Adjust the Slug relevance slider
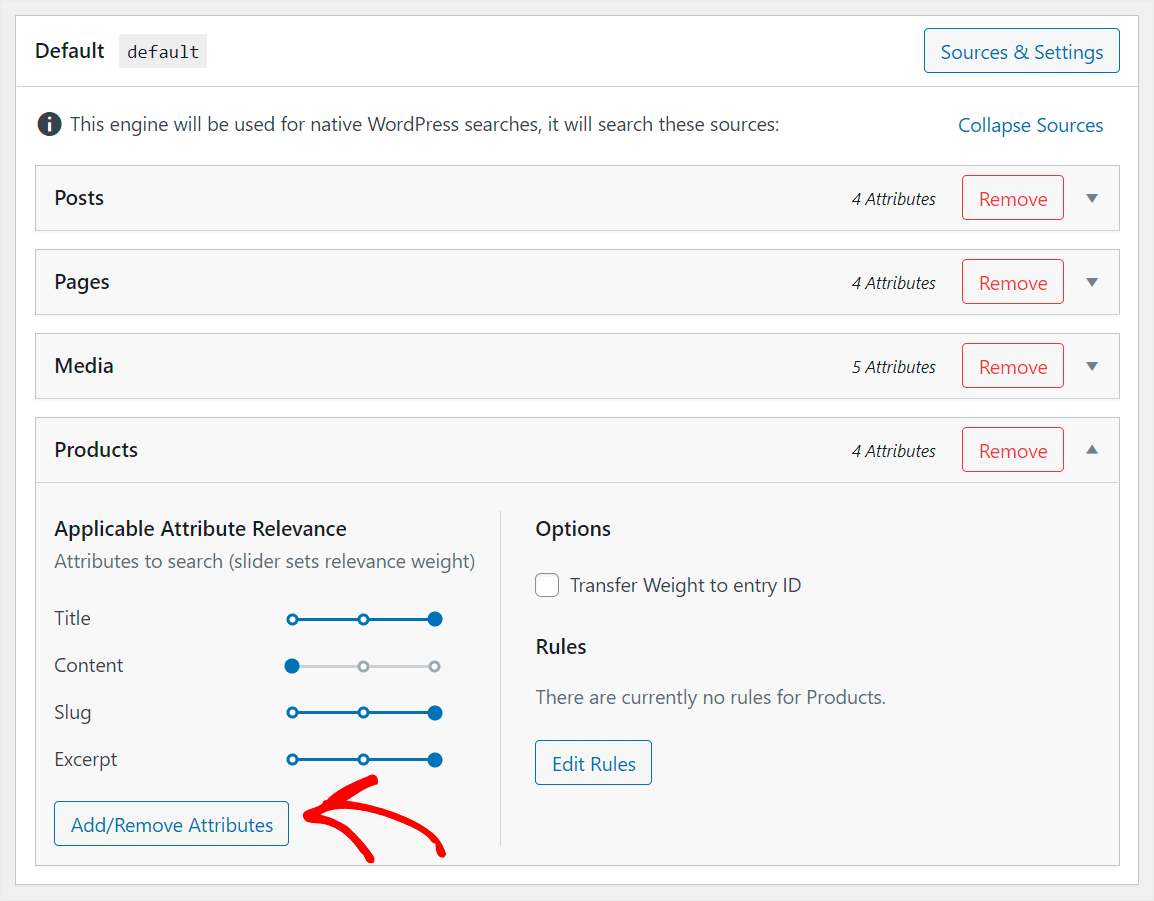This screenshot has height=901, width=1154. point(363,712)
